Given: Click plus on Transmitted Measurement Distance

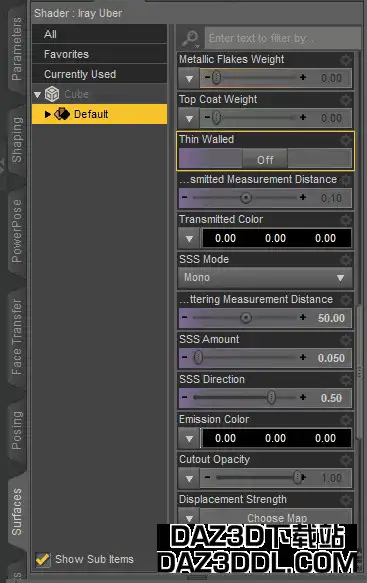Looking at the screenshot, I should pyautogui.click(x=303, y=197).
